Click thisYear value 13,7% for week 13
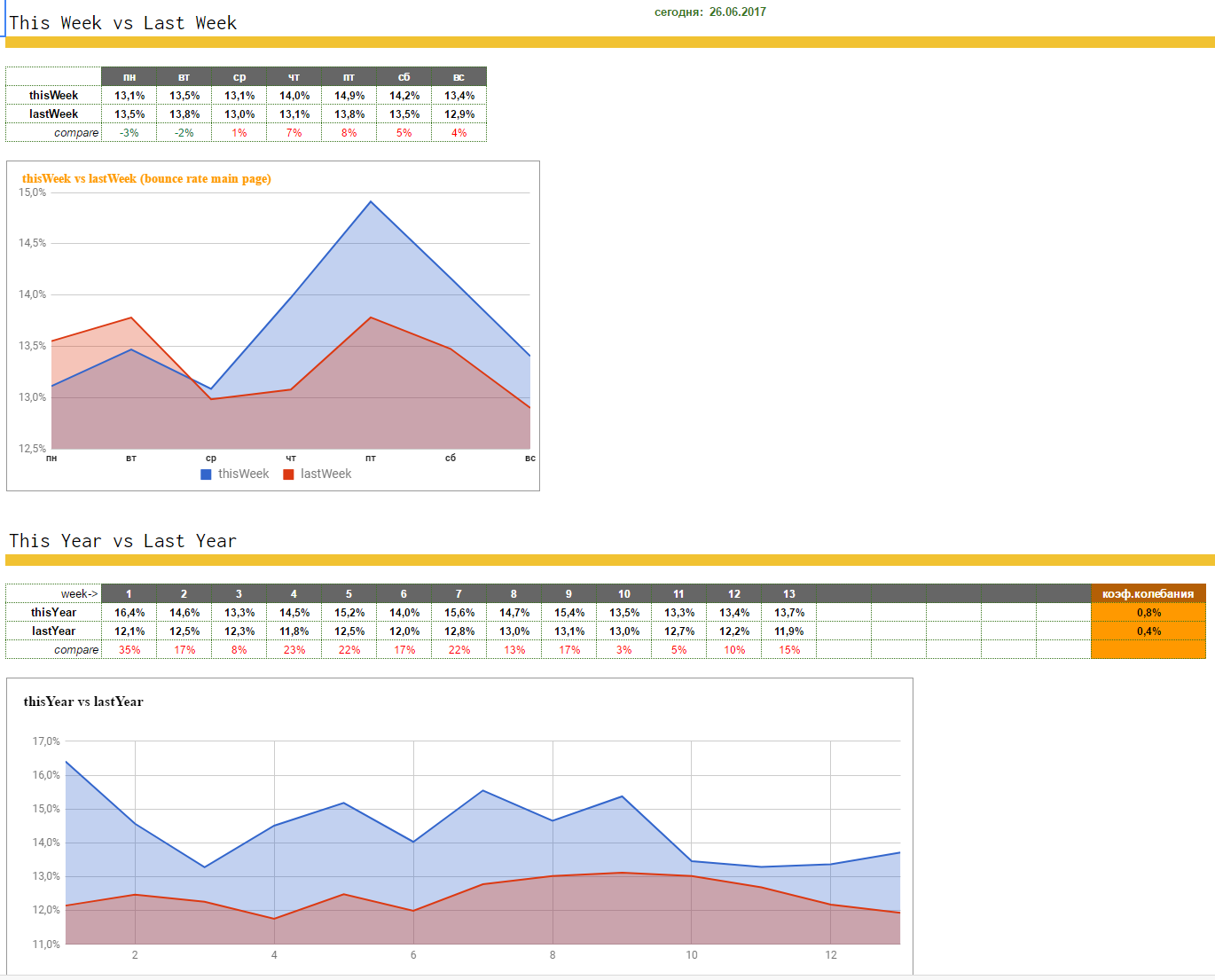This screenshot has width=1215, height=980. [x=789, y=613]
